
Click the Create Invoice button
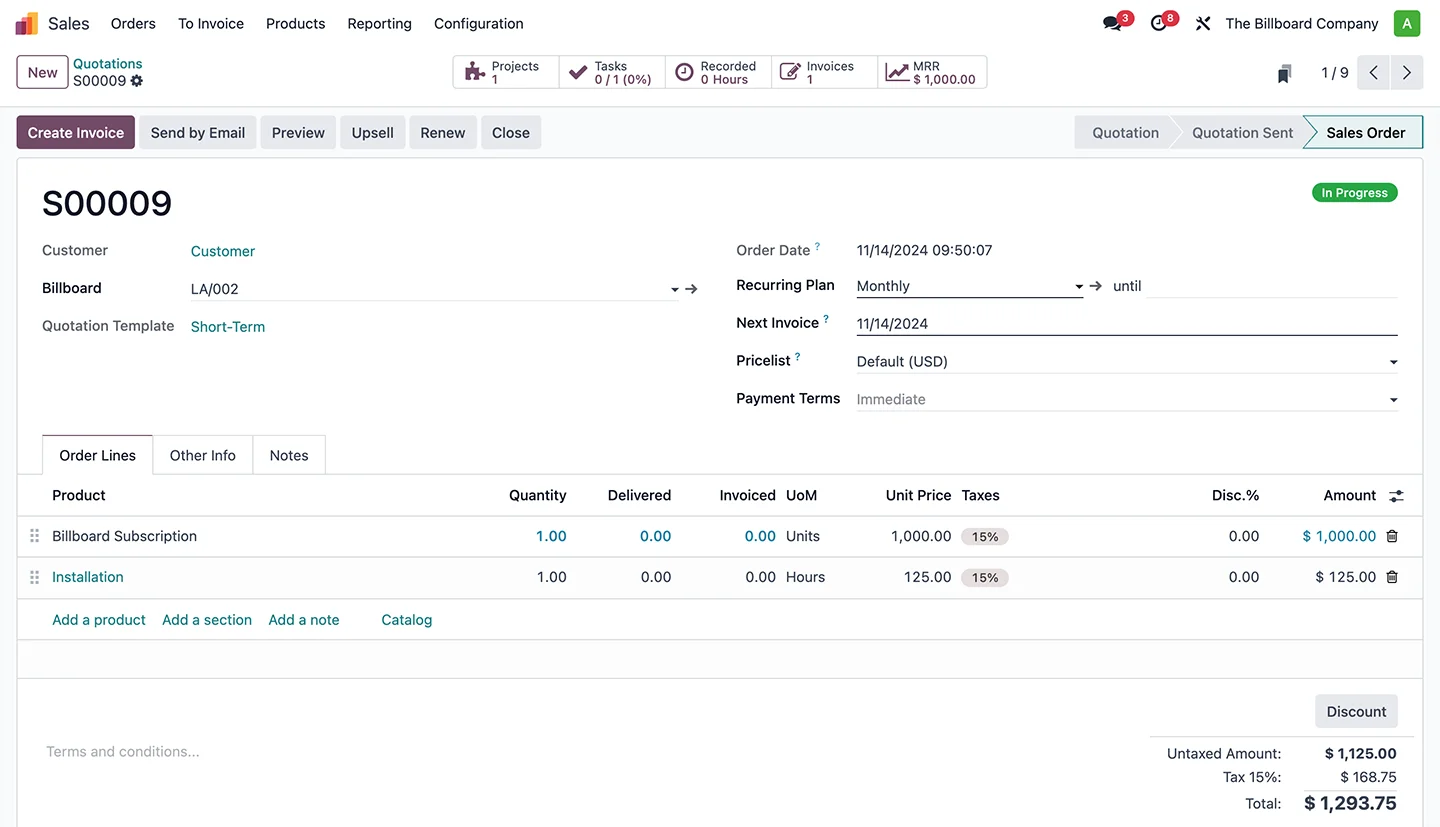pyautogui.click(x=76, y=133)
